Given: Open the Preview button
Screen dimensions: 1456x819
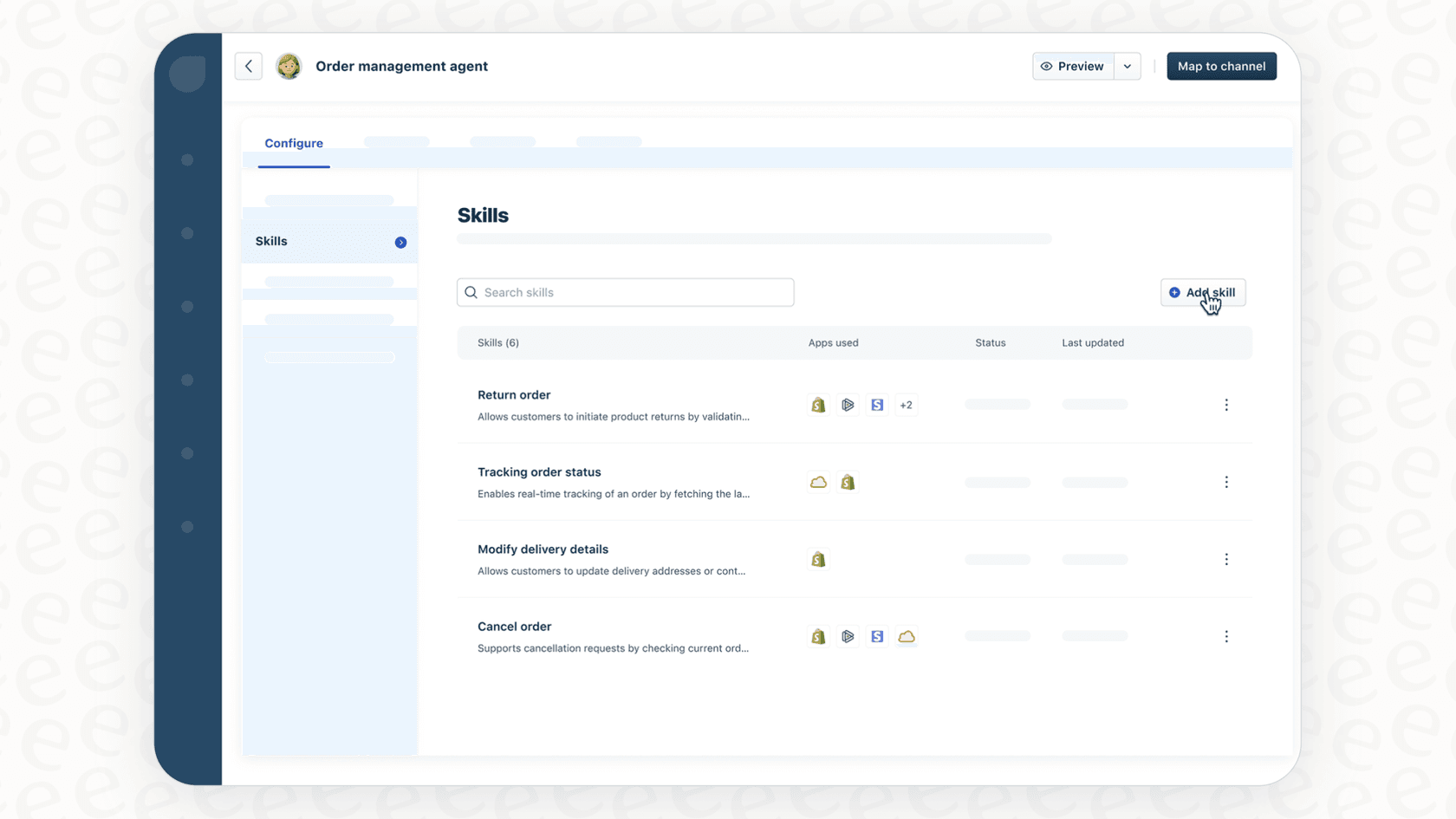Looking at the screenshot, I should coord(1073,66).
